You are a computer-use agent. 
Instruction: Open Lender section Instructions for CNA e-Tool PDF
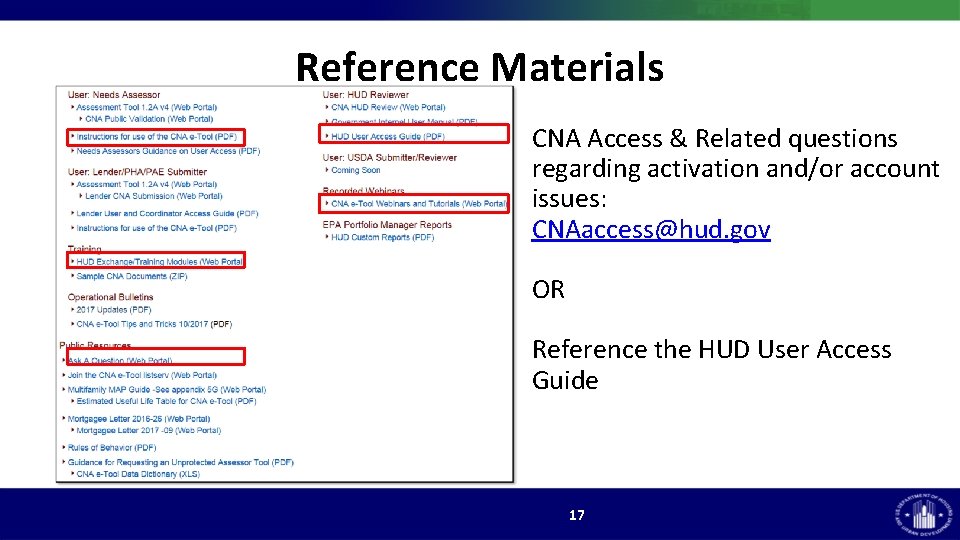[156, 228]
